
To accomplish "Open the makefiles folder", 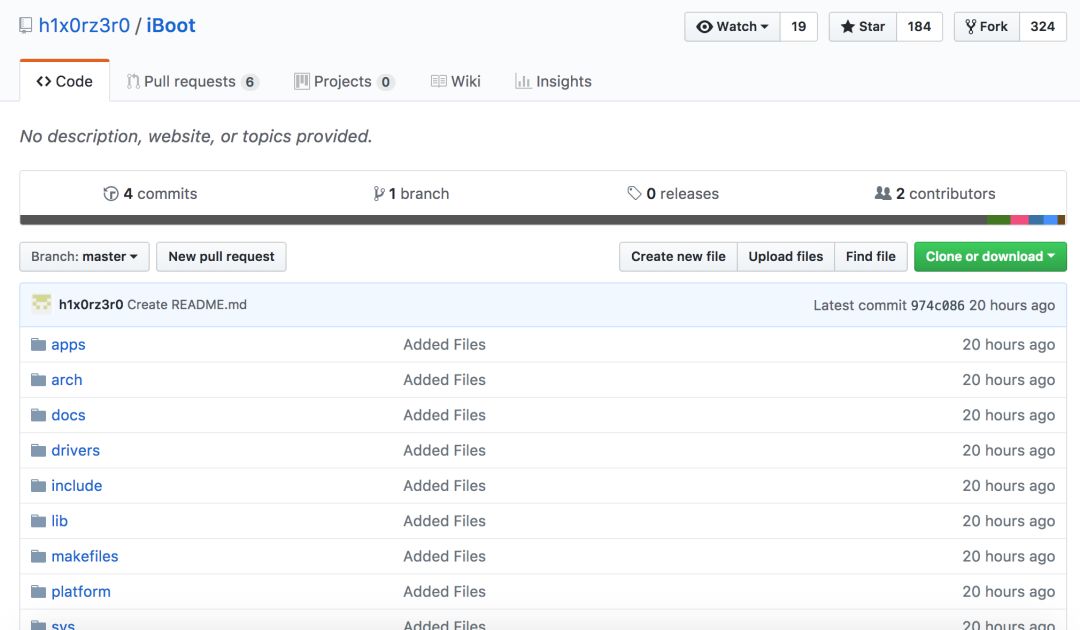I will pyautogui.click(x=85, y=556).
